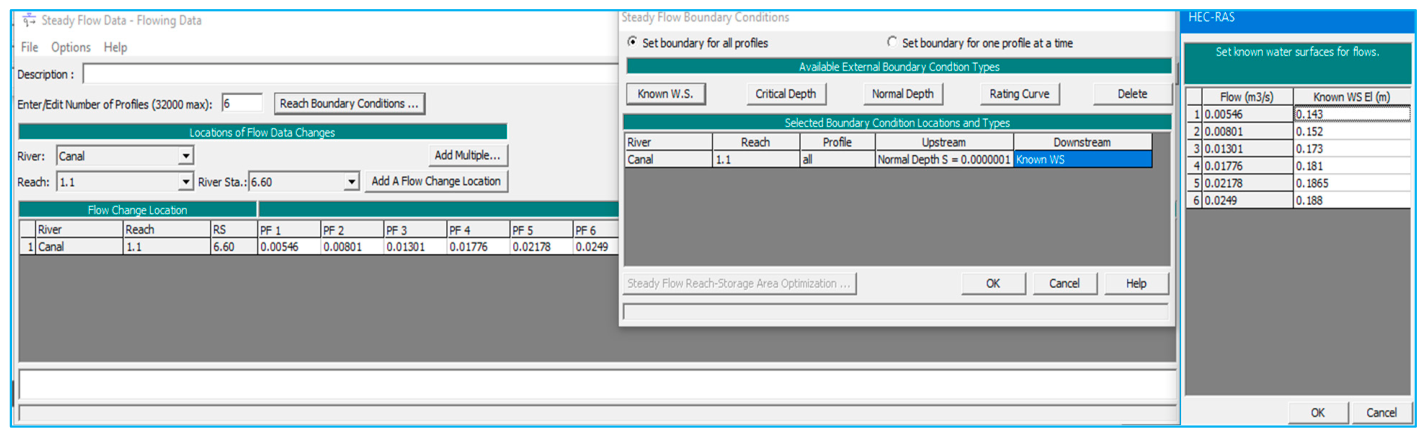Click the Number of Profiles field
Viewport: 1425px width, 436px height.
tap(241, 103)
